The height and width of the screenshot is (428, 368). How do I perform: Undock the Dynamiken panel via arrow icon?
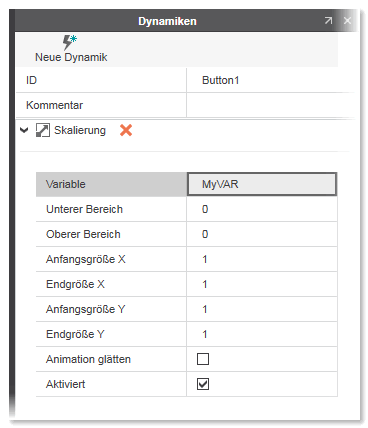(328, 21)
